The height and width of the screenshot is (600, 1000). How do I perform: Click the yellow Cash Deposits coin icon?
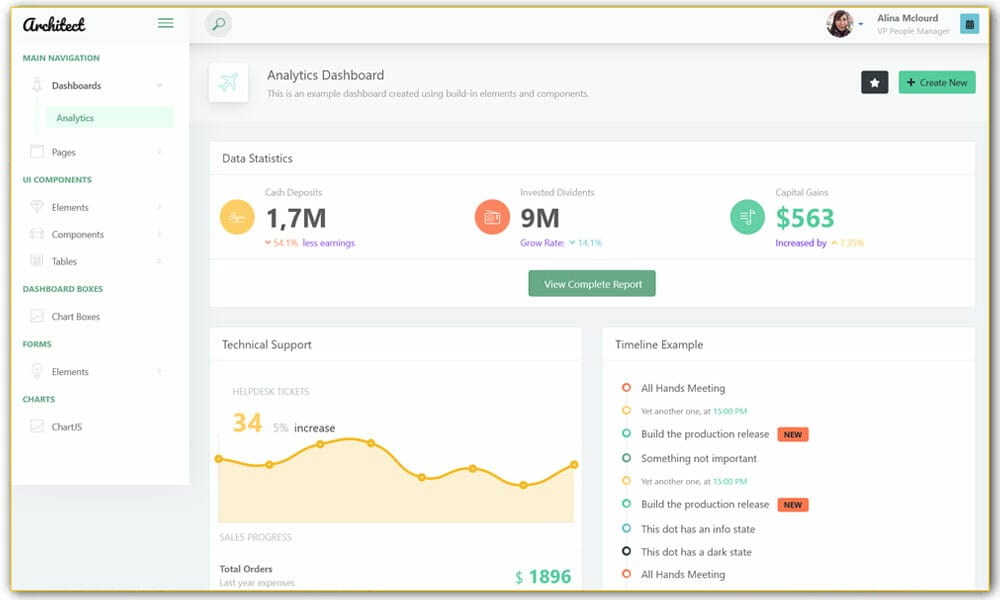click(x=236, y=216)
